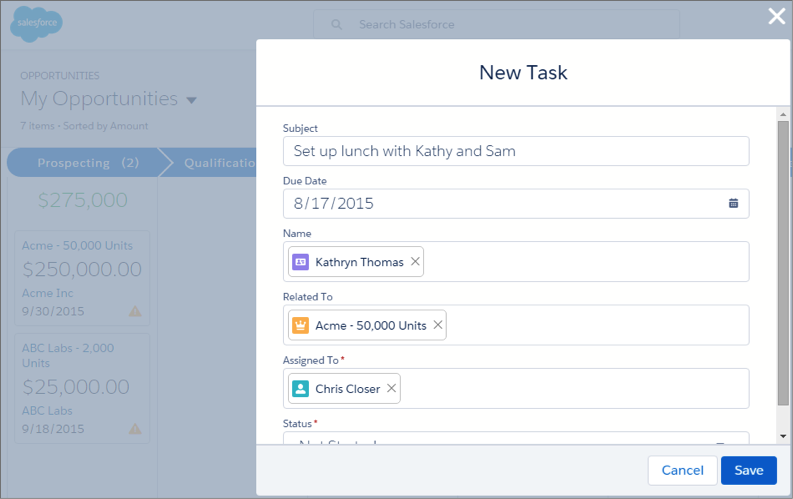
Task: Click the Chris Closer pill text
Action: point(347,389)
